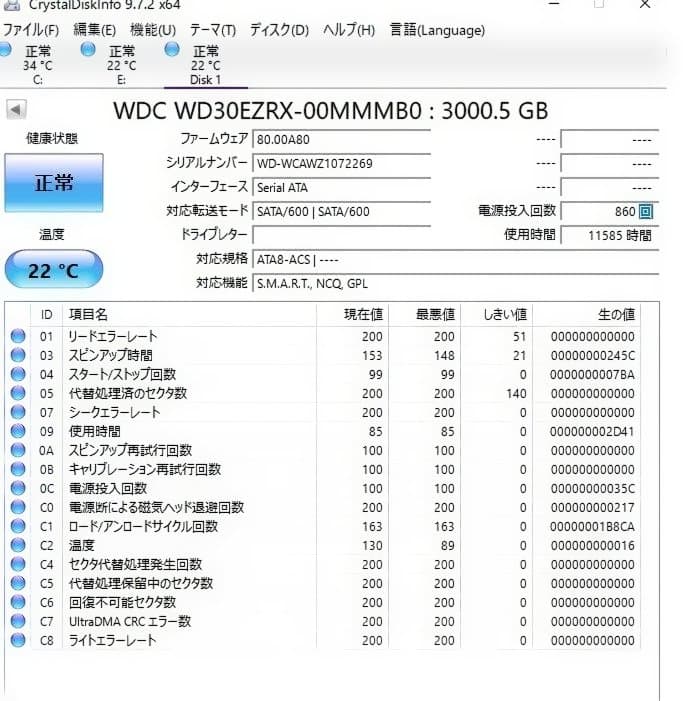This screenshot has width=700, height=701.
Task: Click the 生の値 column header
Action: (x=586, y=315)
